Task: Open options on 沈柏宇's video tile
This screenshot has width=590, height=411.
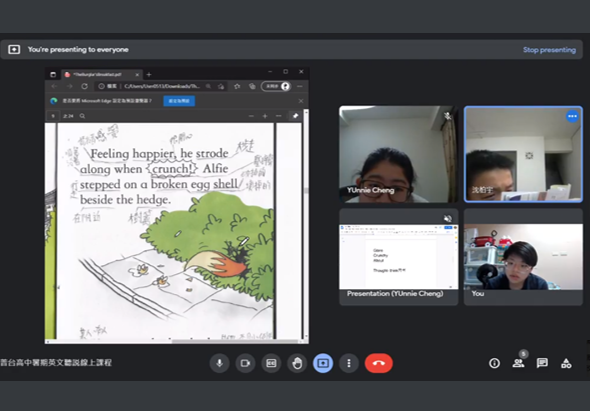Action: click(572, 116)
